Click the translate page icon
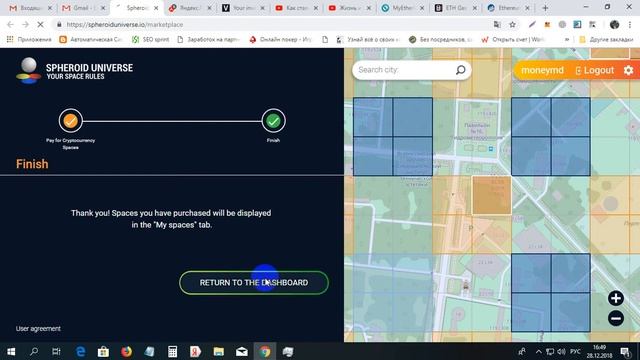640x360 pixels. pos(497,24)
